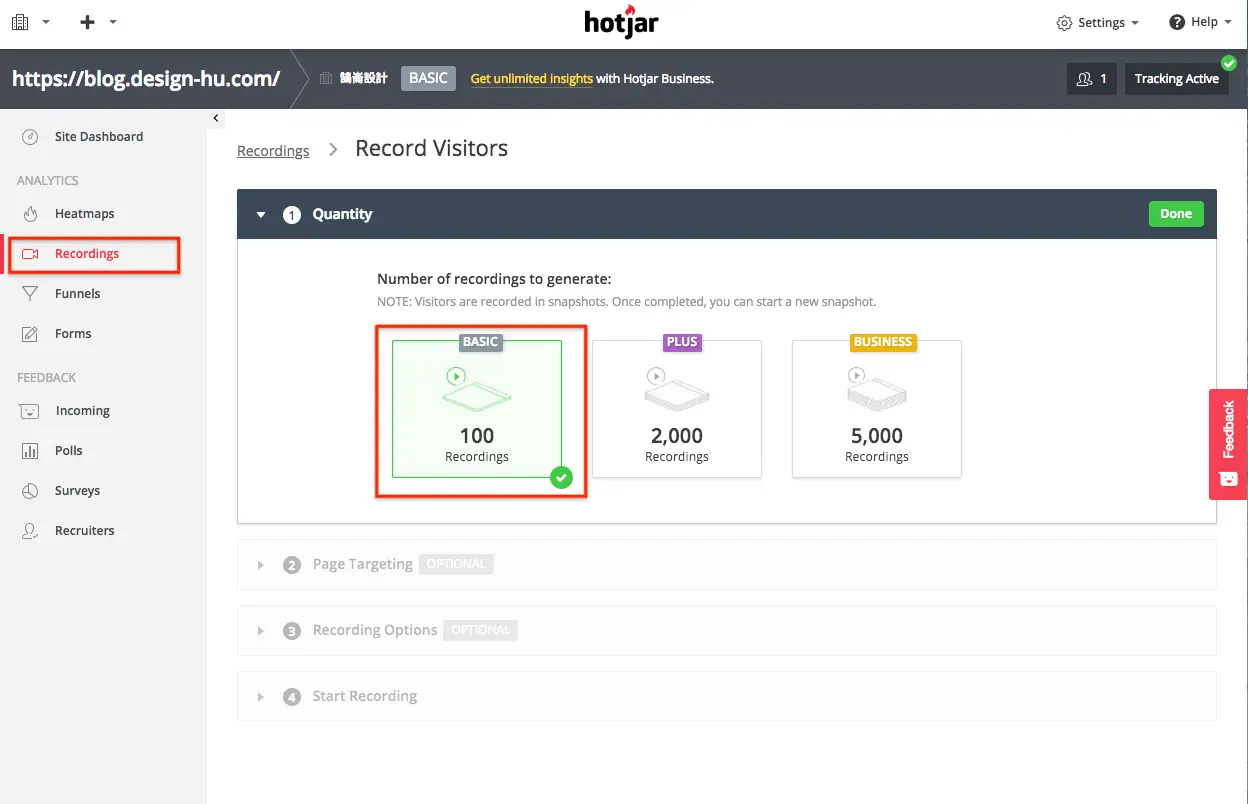Screen dimensions: 1248x804
Task: Follow the Get unlimited insights link
Action: (531, 78)
